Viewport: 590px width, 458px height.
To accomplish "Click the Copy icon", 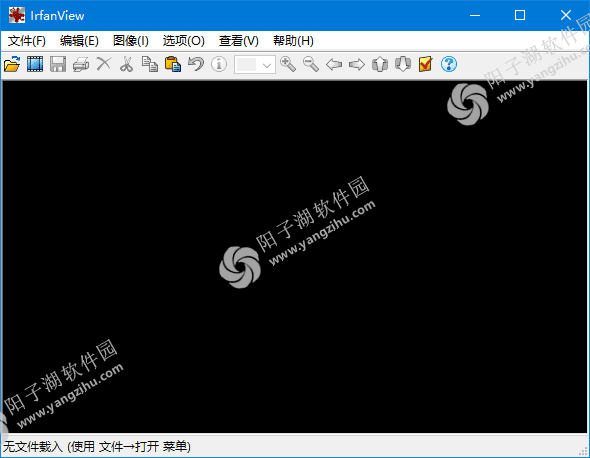I will (150, 64).
